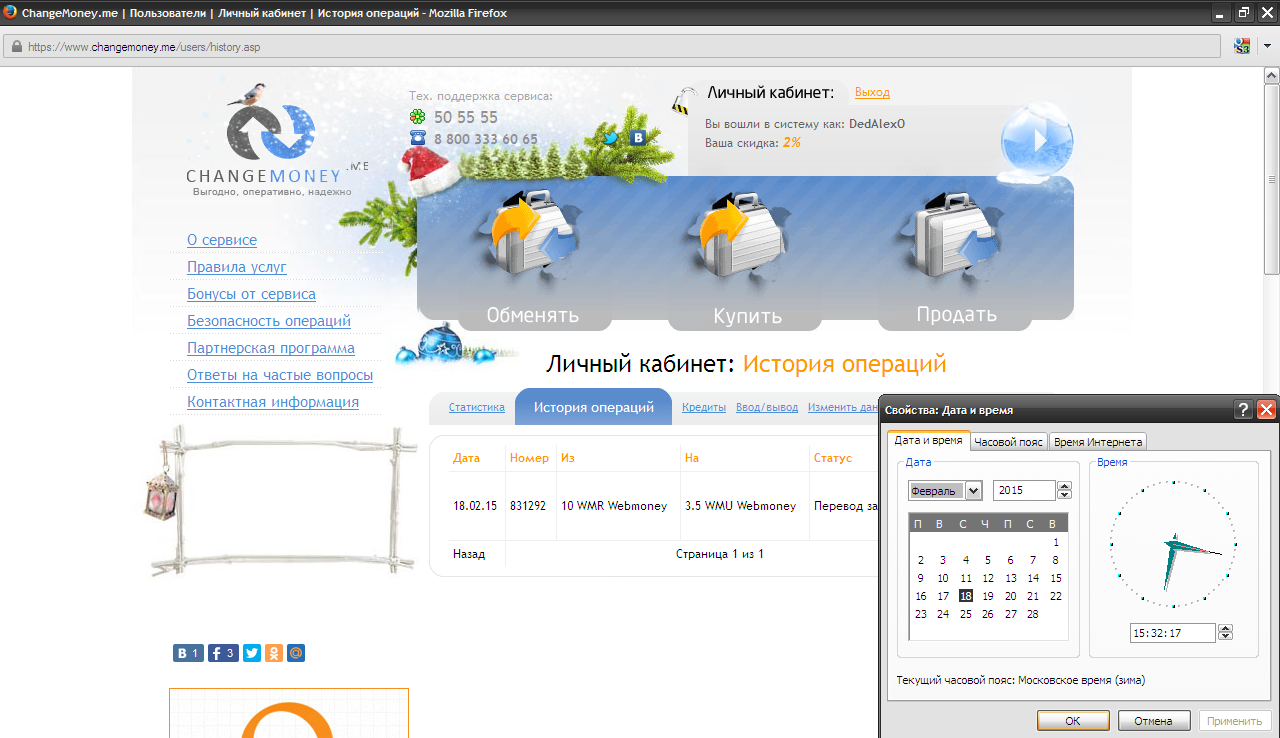Screen dimensions: 1280x738
Task: Open Контактная информация link
Action: [x=273, y=402]
